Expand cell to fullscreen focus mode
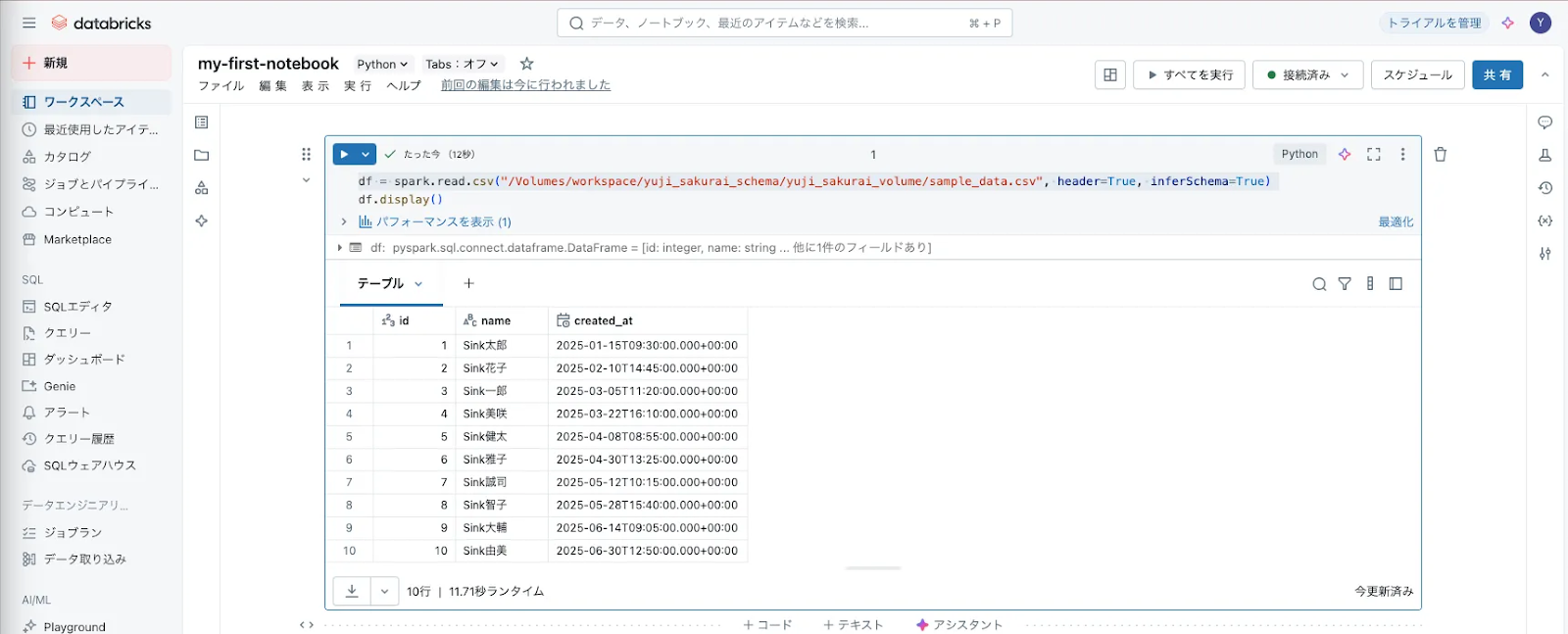The height and width of the screenshot is (634, 1568). coord(1374,154)
